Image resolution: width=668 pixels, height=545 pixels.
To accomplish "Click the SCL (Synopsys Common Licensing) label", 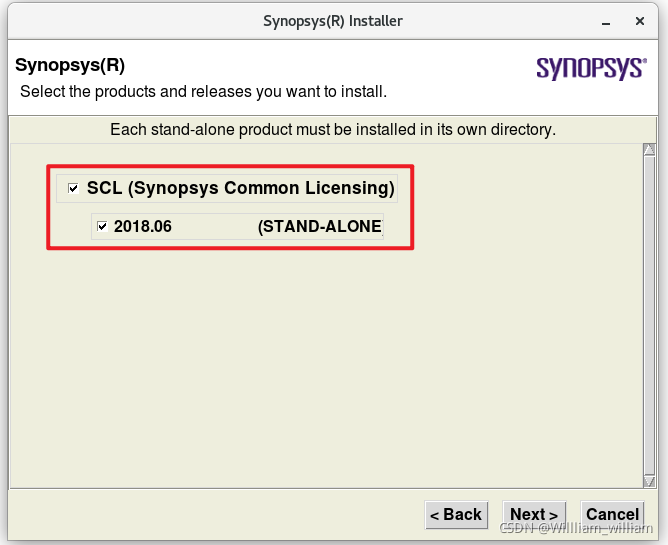I will [x=241, y=188].
